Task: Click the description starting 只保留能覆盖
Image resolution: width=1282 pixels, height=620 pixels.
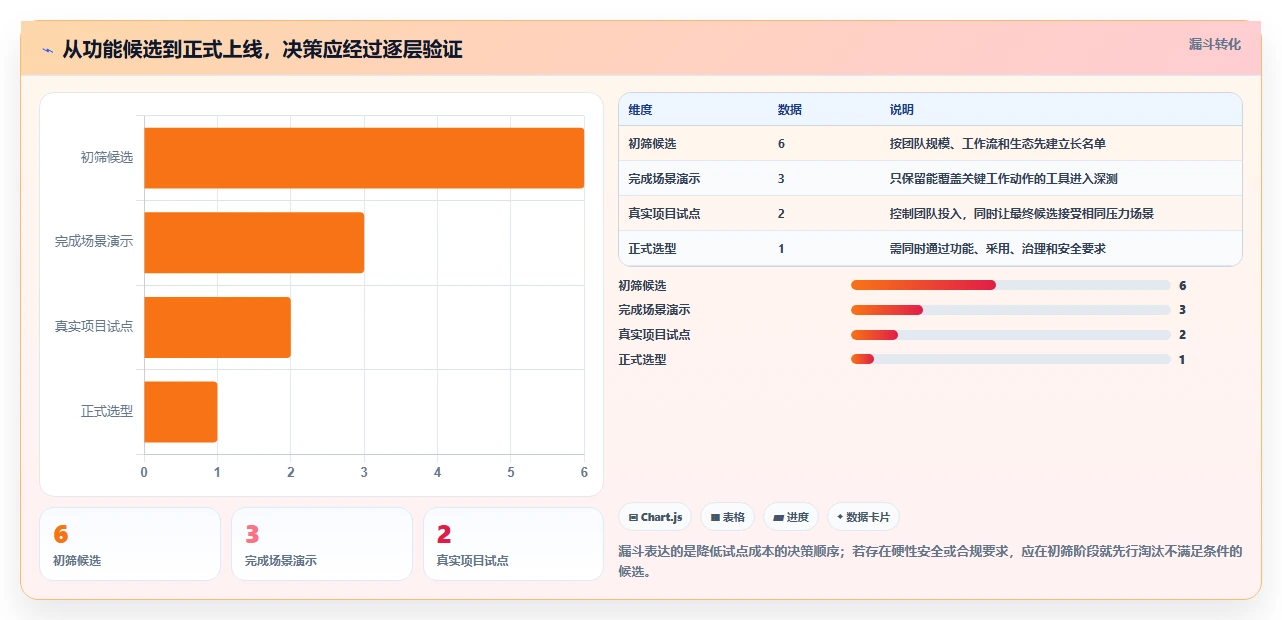Action: click(1003, 179)
